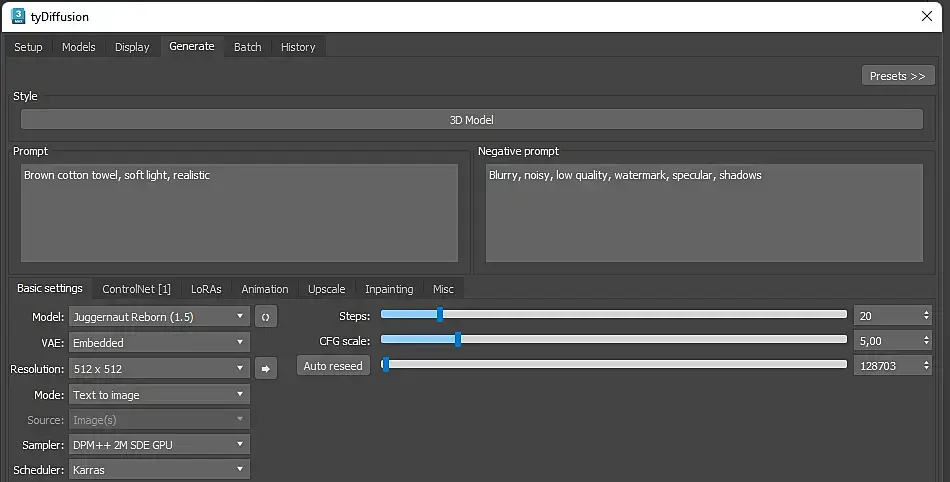This screenshot has width=950, height=482.
Task: Expand the Model dropdown Juggernaut Reborn
Action: tap(159, 317)
